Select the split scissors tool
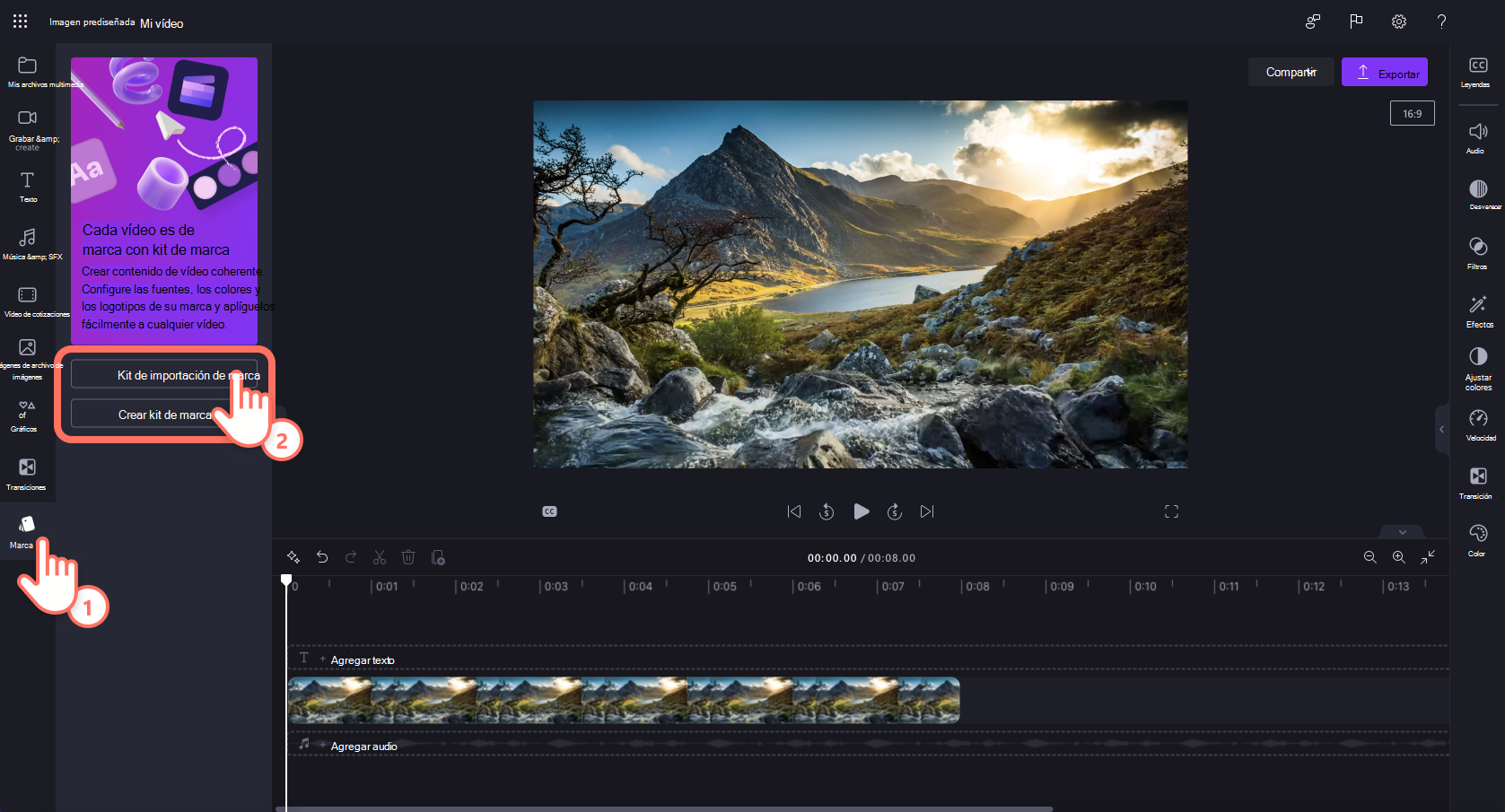The height and width of the screenshot is (812, 1505). tap(380, 557)
